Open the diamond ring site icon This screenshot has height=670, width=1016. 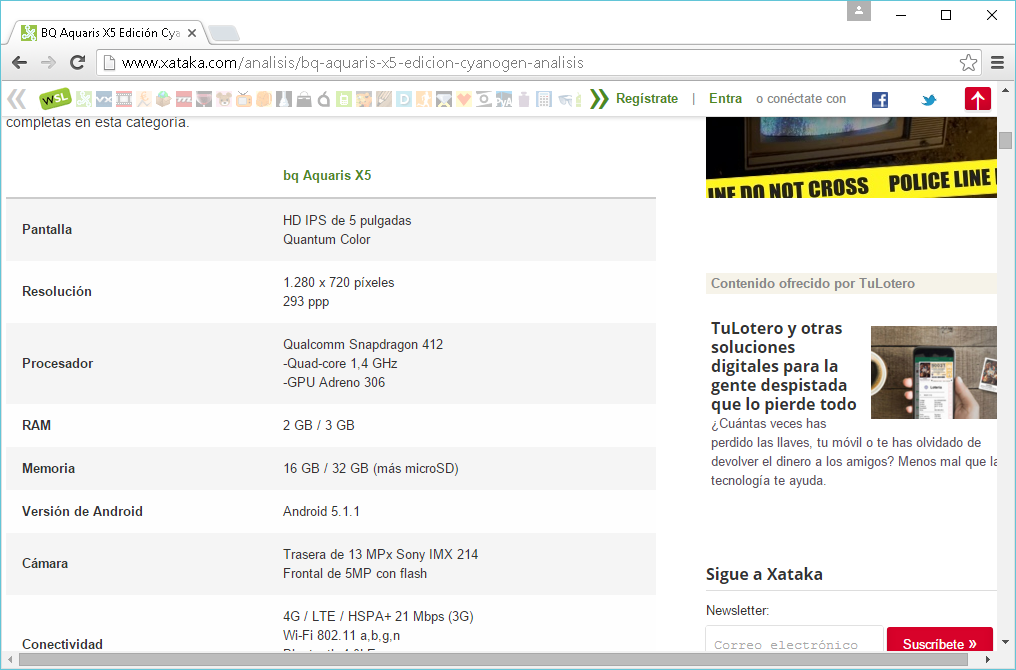pos(444,99)
